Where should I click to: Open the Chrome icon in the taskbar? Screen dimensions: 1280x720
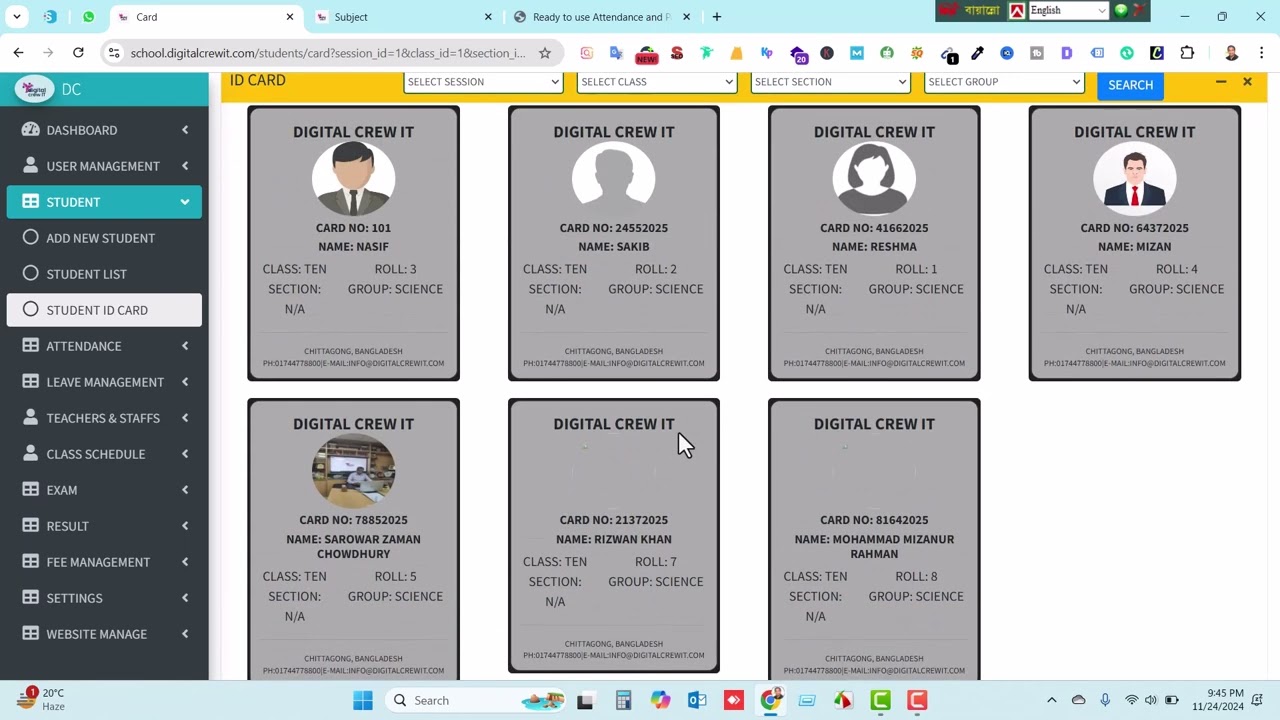click(x=770, y=700)
